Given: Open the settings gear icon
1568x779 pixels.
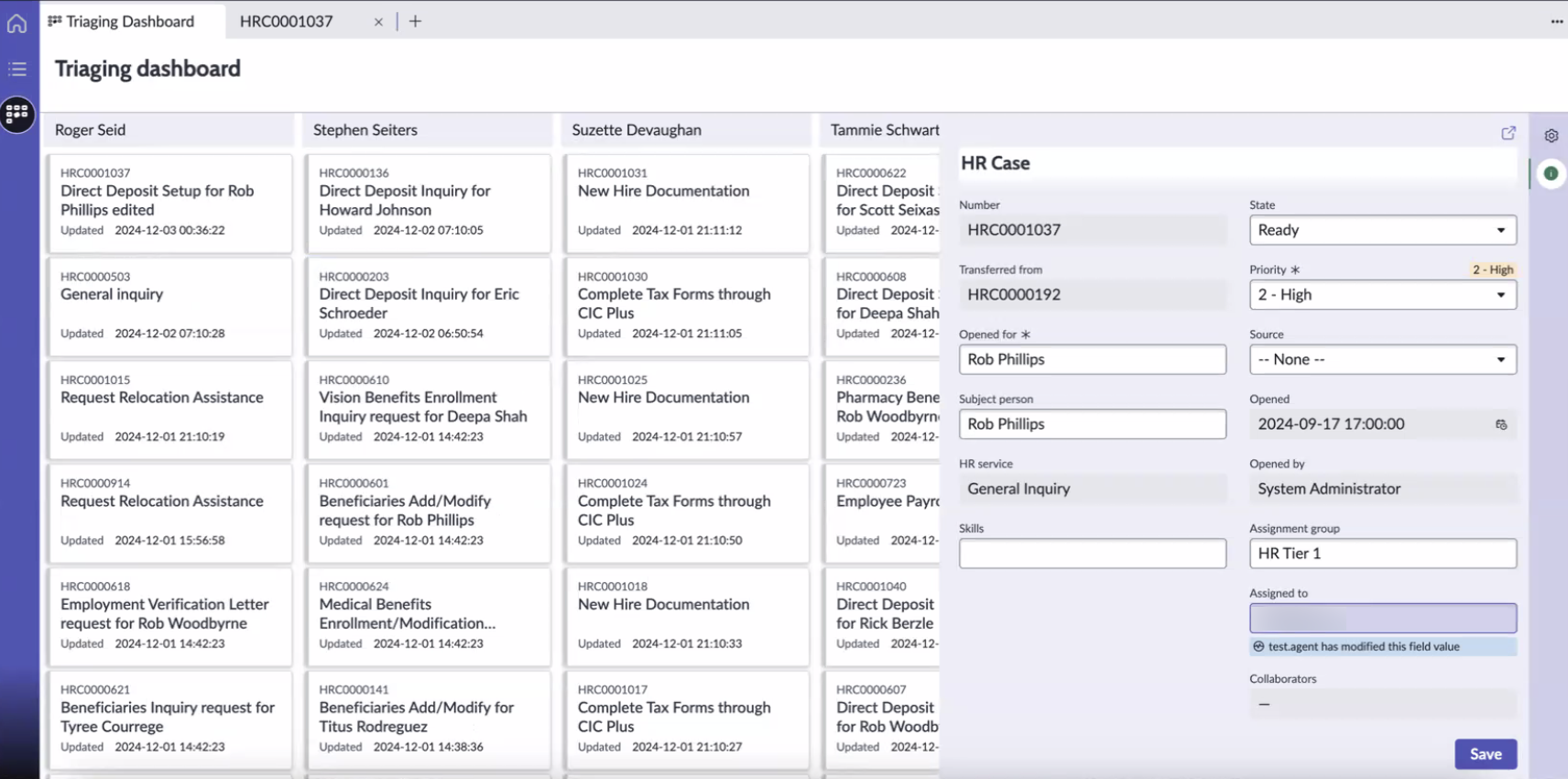Looking at the screenshot, I should 1551,136.
